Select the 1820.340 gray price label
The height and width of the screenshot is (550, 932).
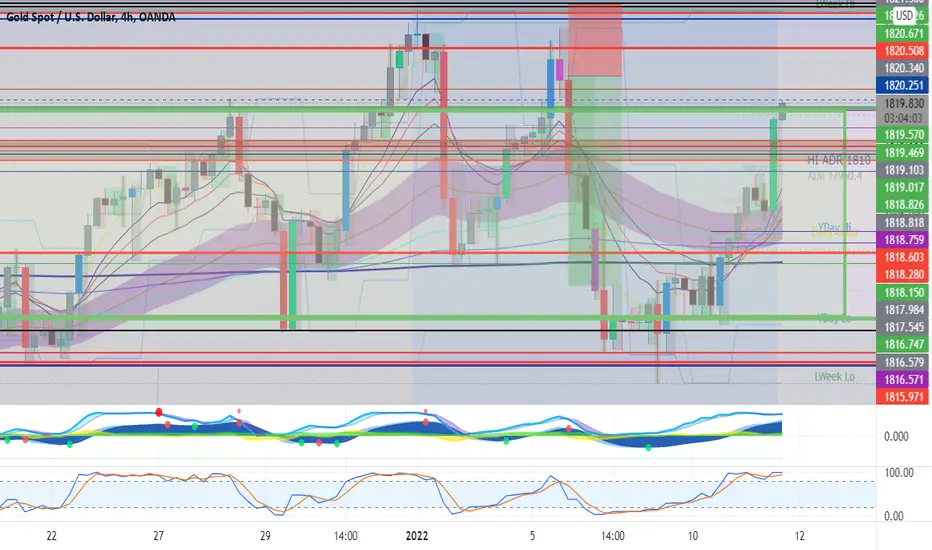(x=903, y=68)
